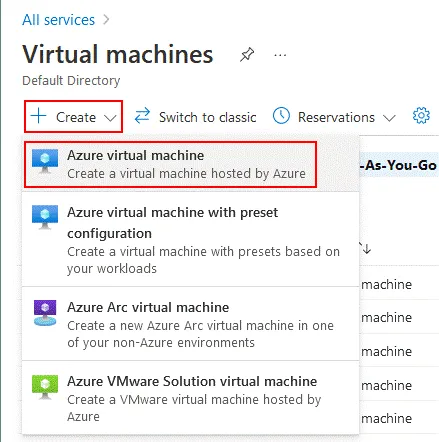Viewport: 439px width, 442px height.
Task: Click the Switch to classic arrows icon
Action: [142, 115]
